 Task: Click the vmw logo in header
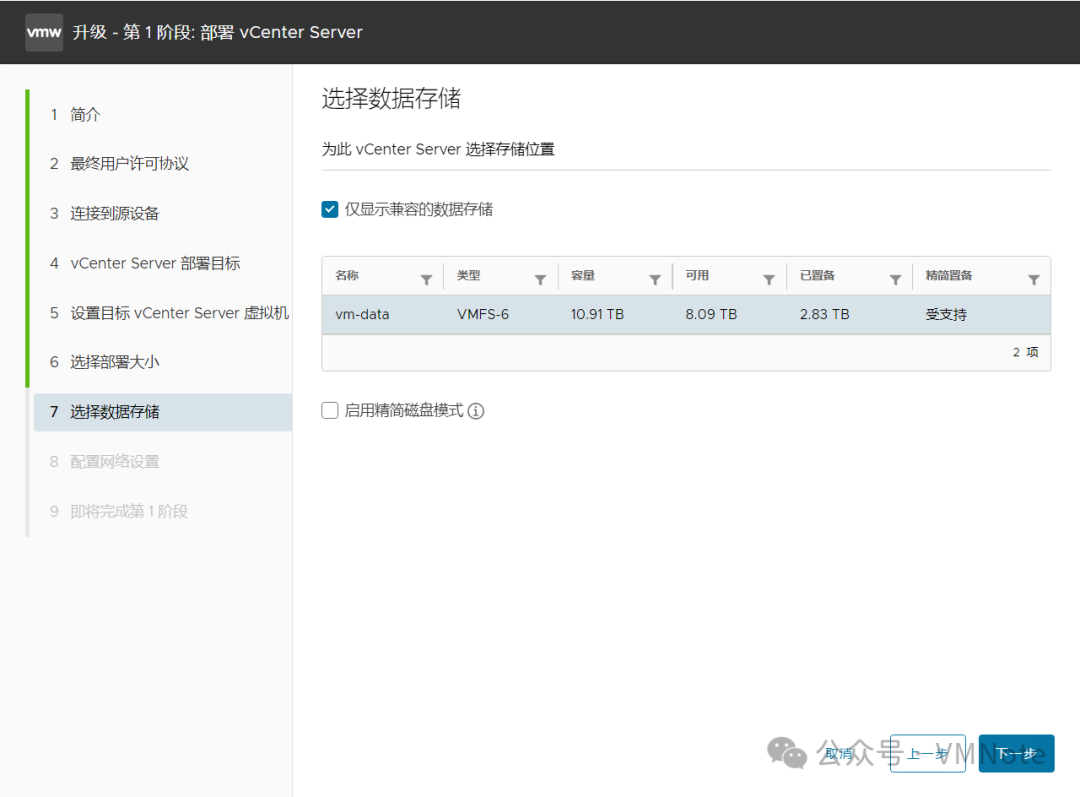click(x=44, y=32)
